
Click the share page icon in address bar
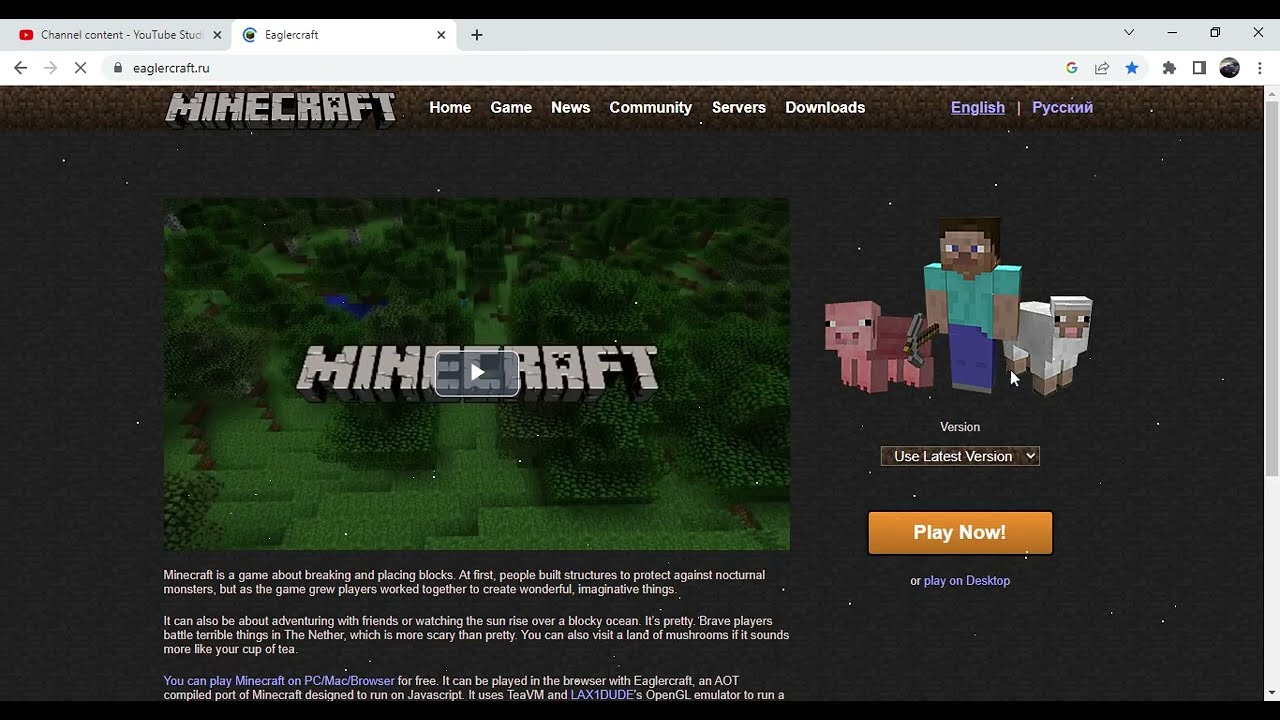click(x=1102, y=68)
